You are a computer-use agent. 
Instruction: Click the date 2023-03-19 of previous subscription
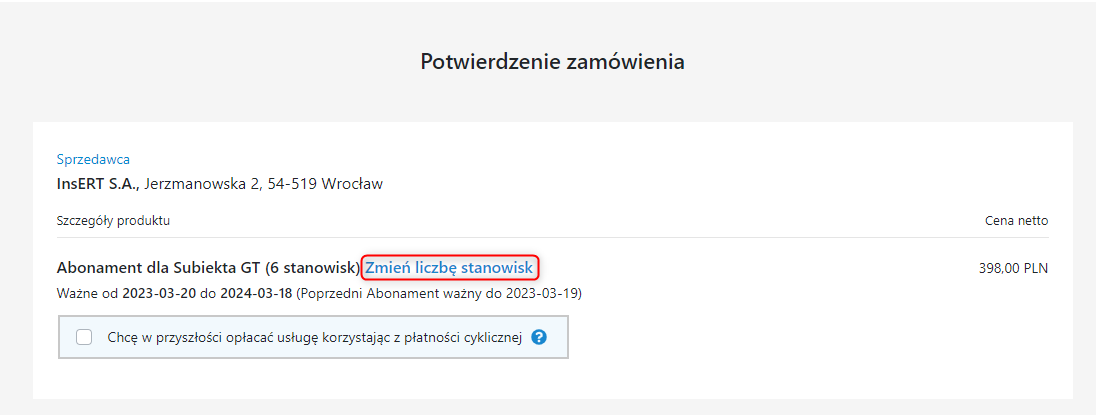tap(542, 293)
